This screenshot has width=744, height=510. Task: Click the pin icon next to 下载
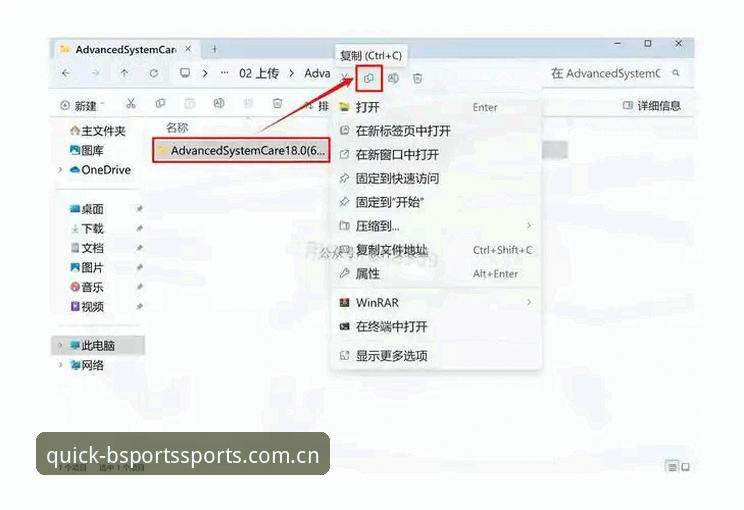coord(140,228)
